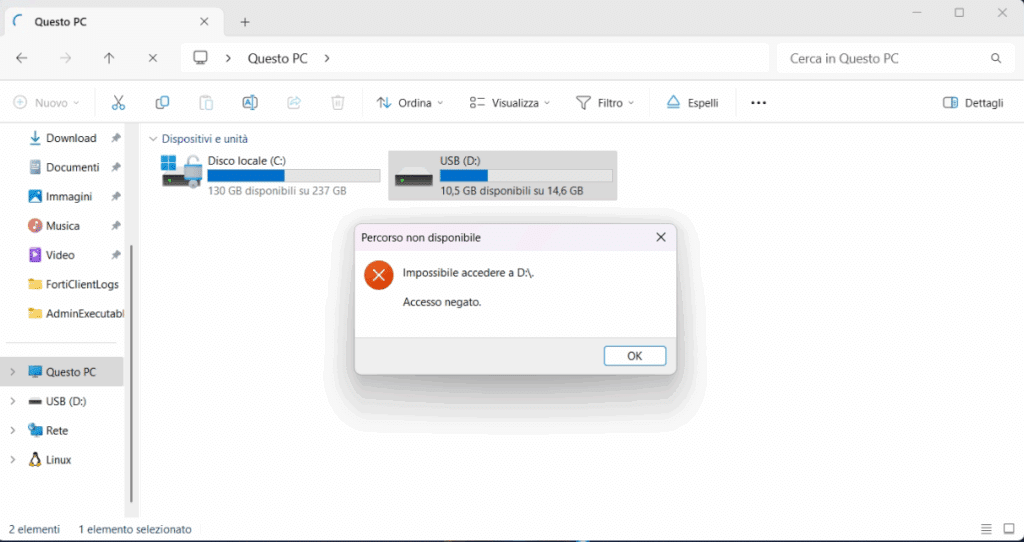The width and height of the screenshot is (1024, 542).
Task: Switch to large icons view in status bar
Action: click(1010, 529)
